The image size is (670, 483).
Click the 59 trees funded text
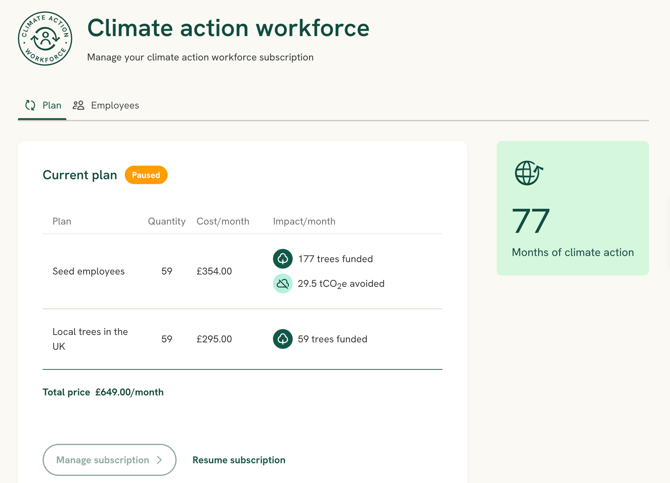(x=332, y=339)
